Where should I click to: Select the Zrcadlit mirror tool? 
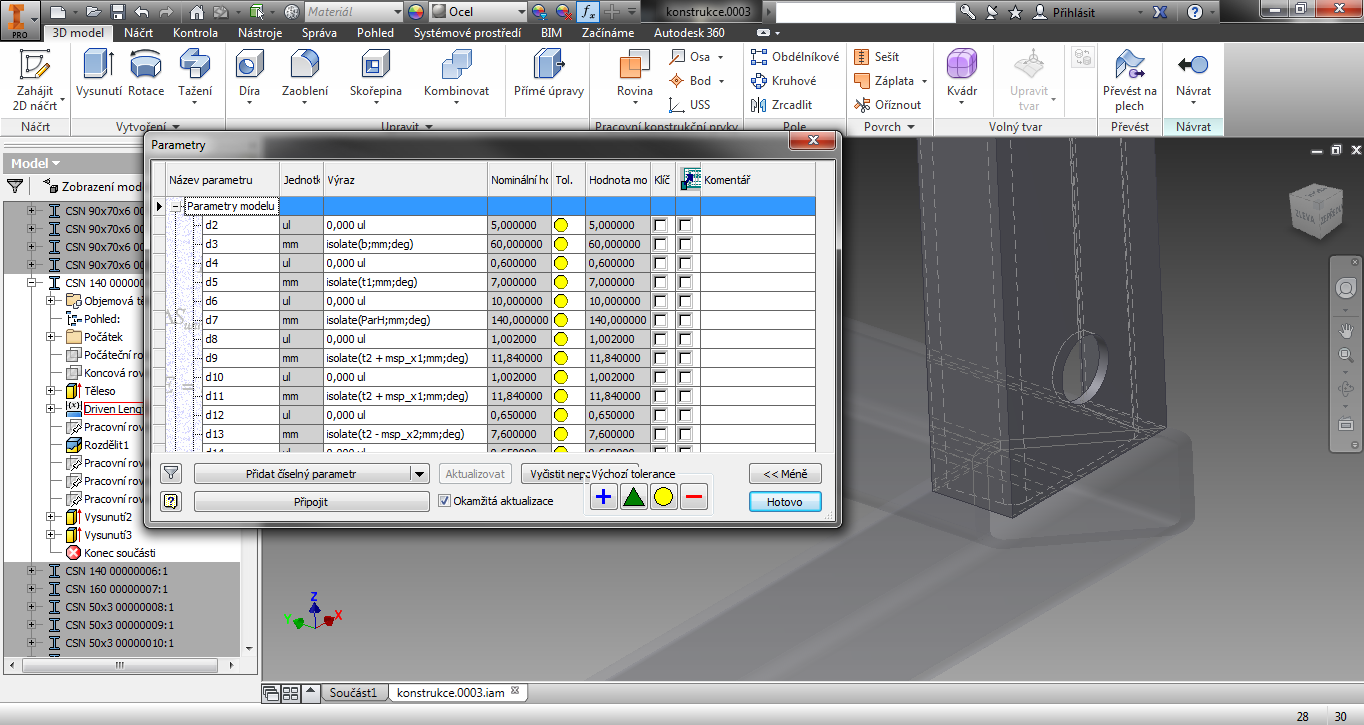click(782, 105)
